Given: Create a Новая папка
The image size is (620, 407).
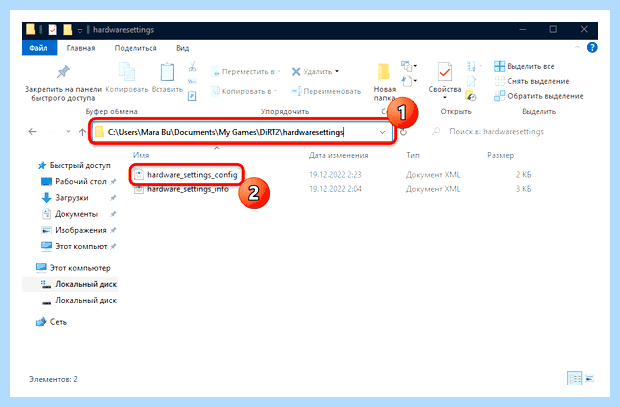Looking at the screenshot, I should click(x=384, y=82).
